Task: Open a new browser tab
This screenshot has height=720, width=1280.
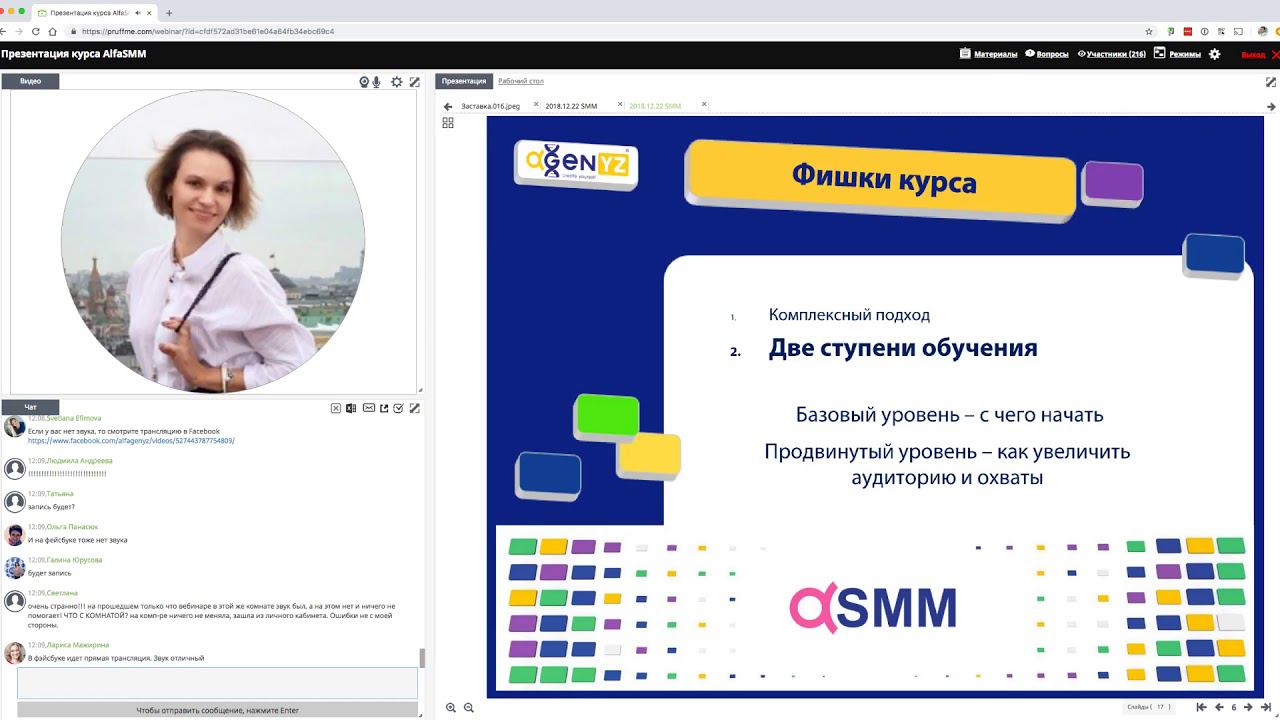Action: pyautogui.click(x=169, y=13)
